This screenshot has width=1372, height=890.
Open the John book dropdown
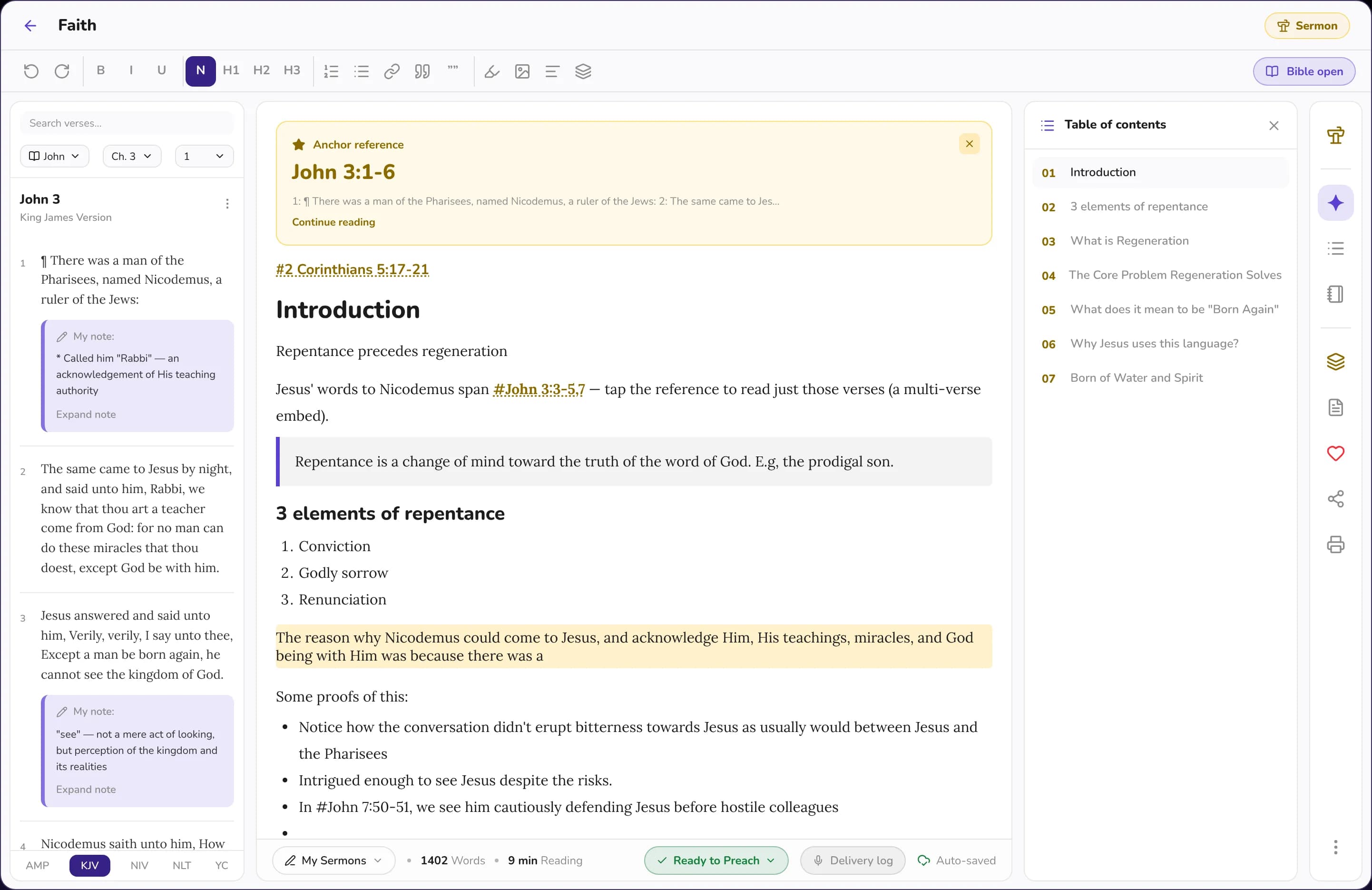click(x=54, y=156)
